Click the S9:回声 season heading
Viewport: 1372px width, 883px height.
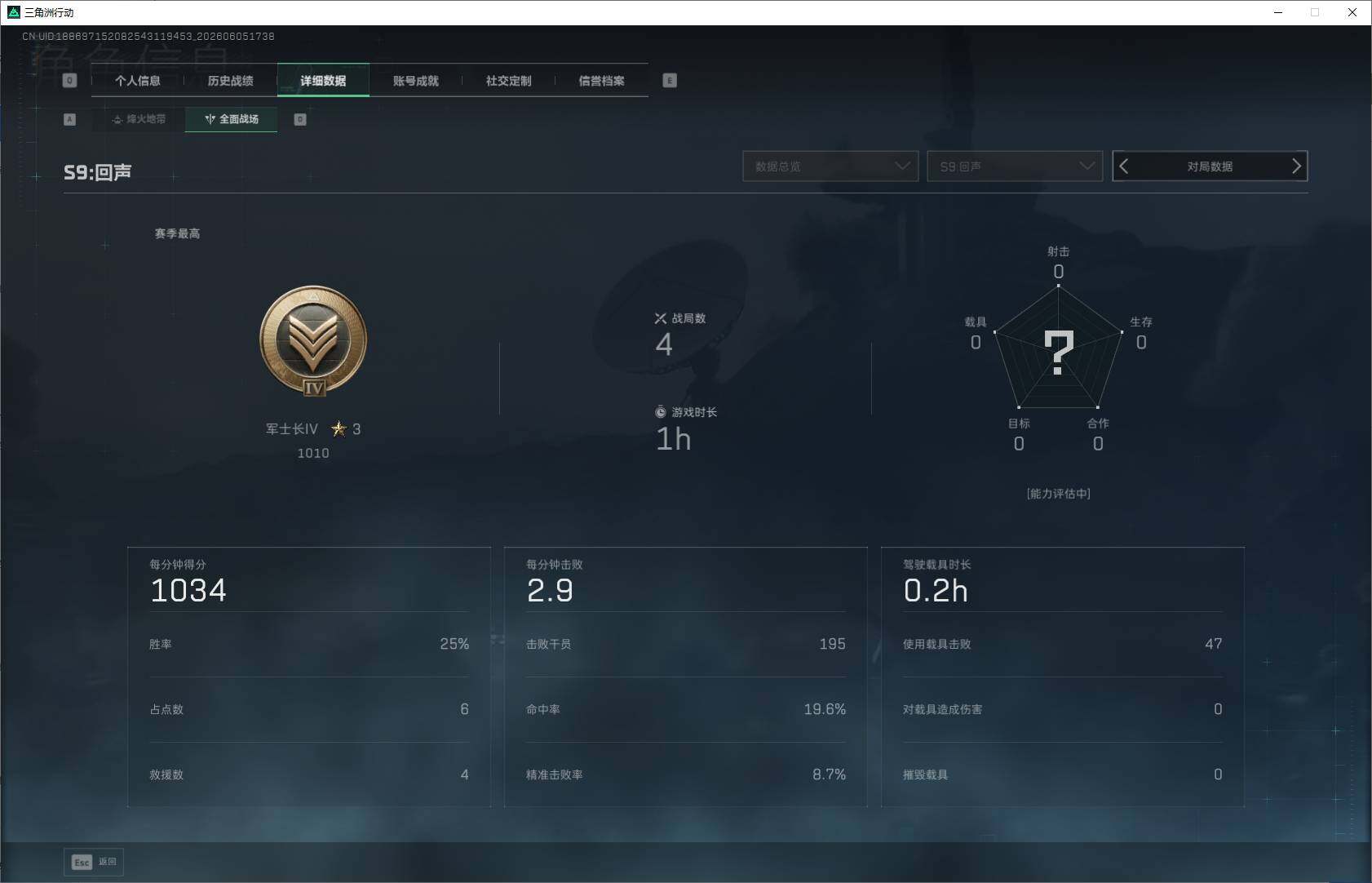[x=98, y=172]
